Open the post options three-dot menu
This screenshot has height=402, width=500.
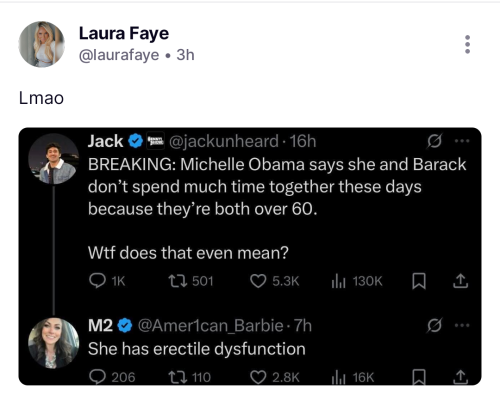point(467,44)
